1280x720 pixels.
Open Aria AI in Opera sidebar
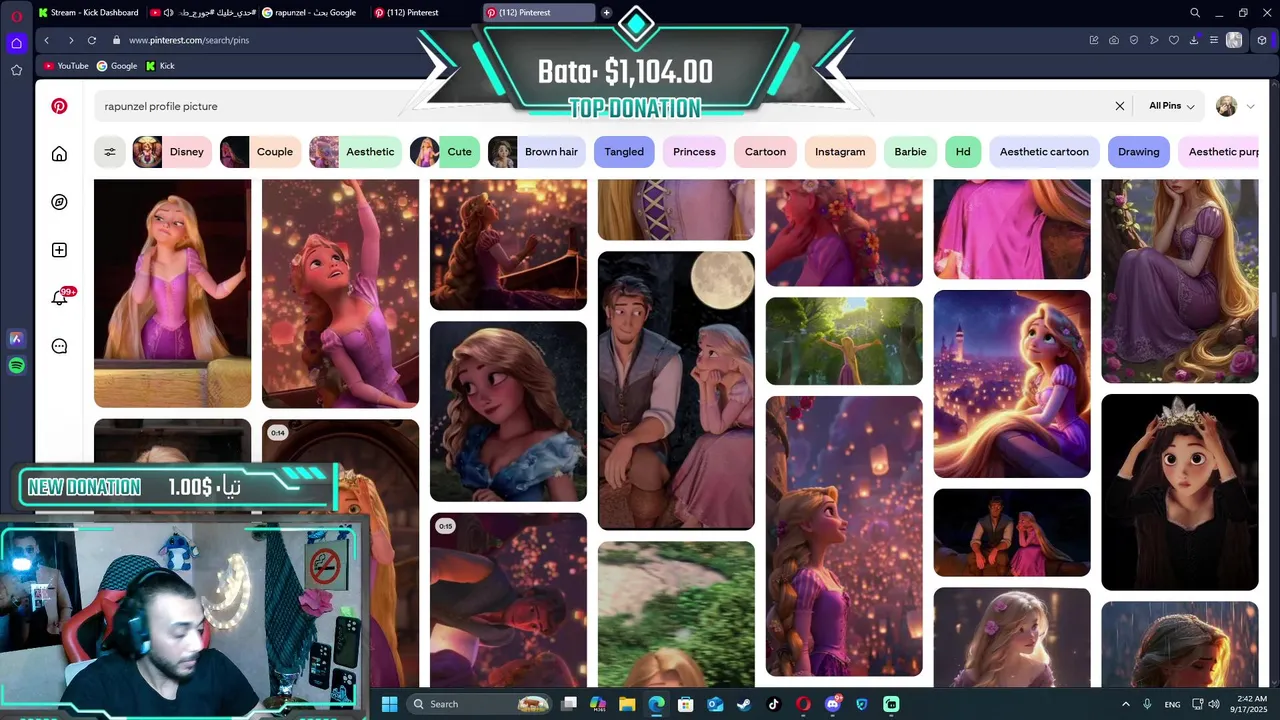tap(16, 339)
